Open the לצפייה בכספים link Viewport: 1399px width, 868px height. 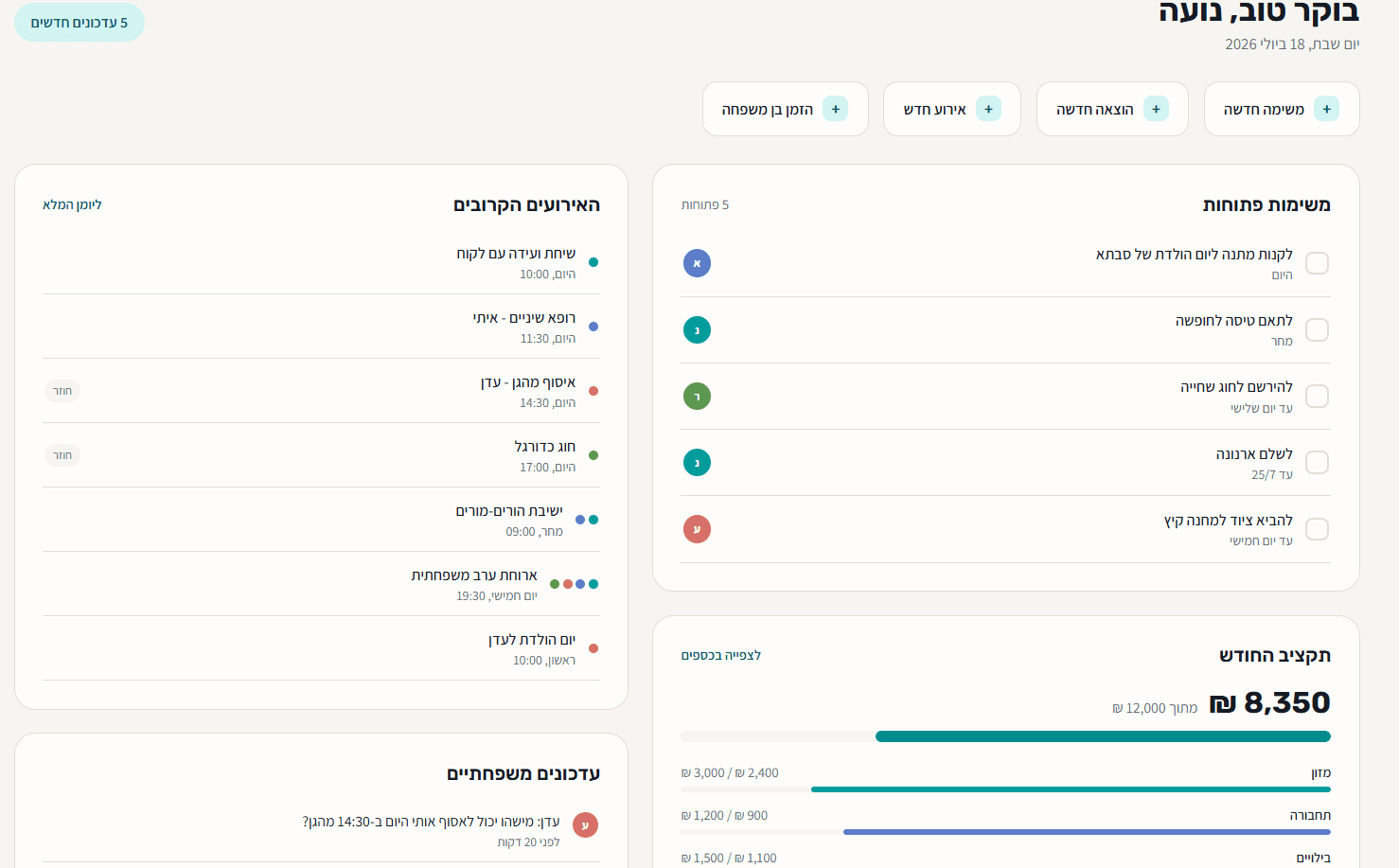(721, 655)
